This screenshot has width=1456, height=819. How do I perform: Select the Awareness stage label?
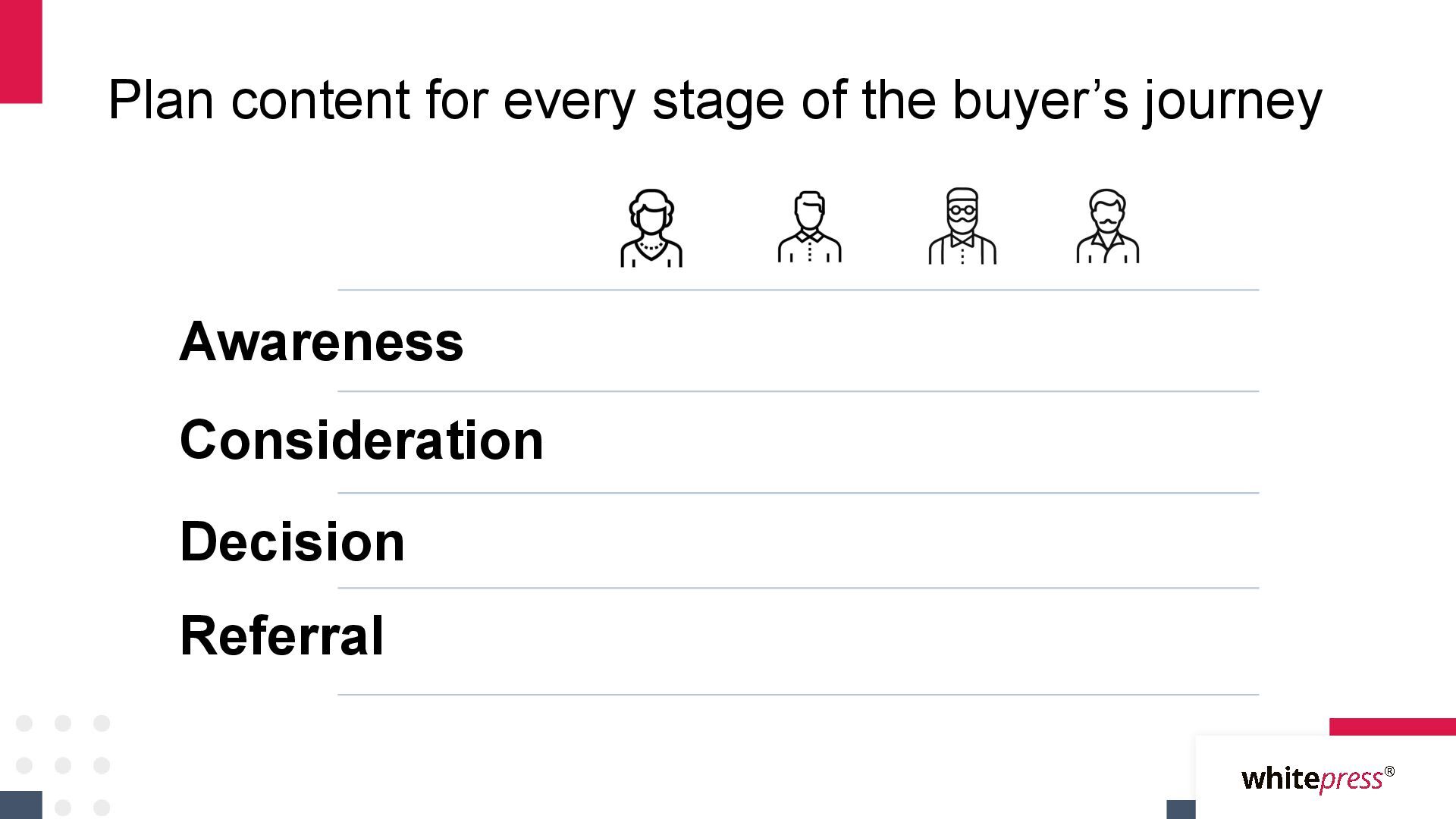click(322, 342)
